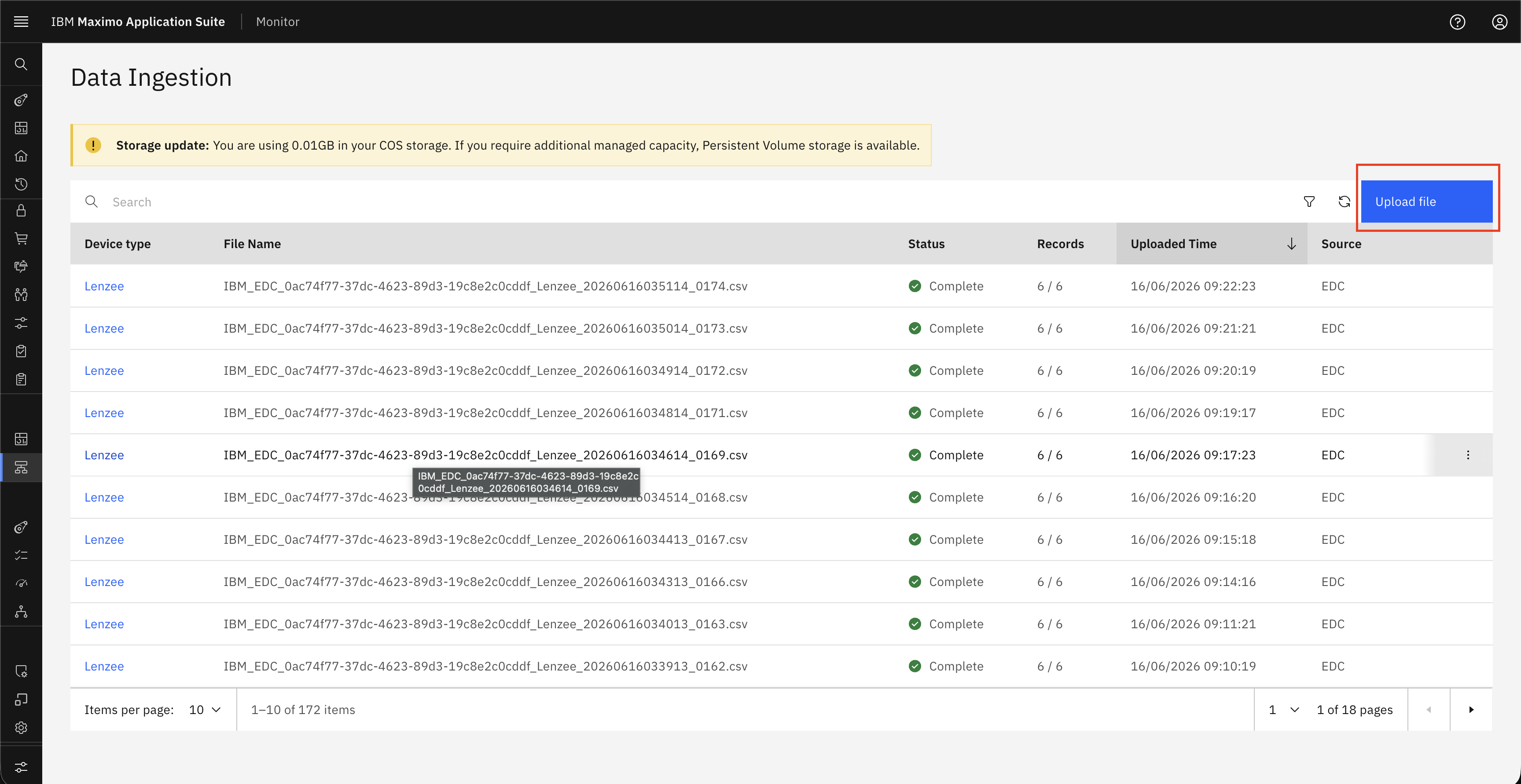Open Lenzee link in the 0174.csv row

click(104, 286)
